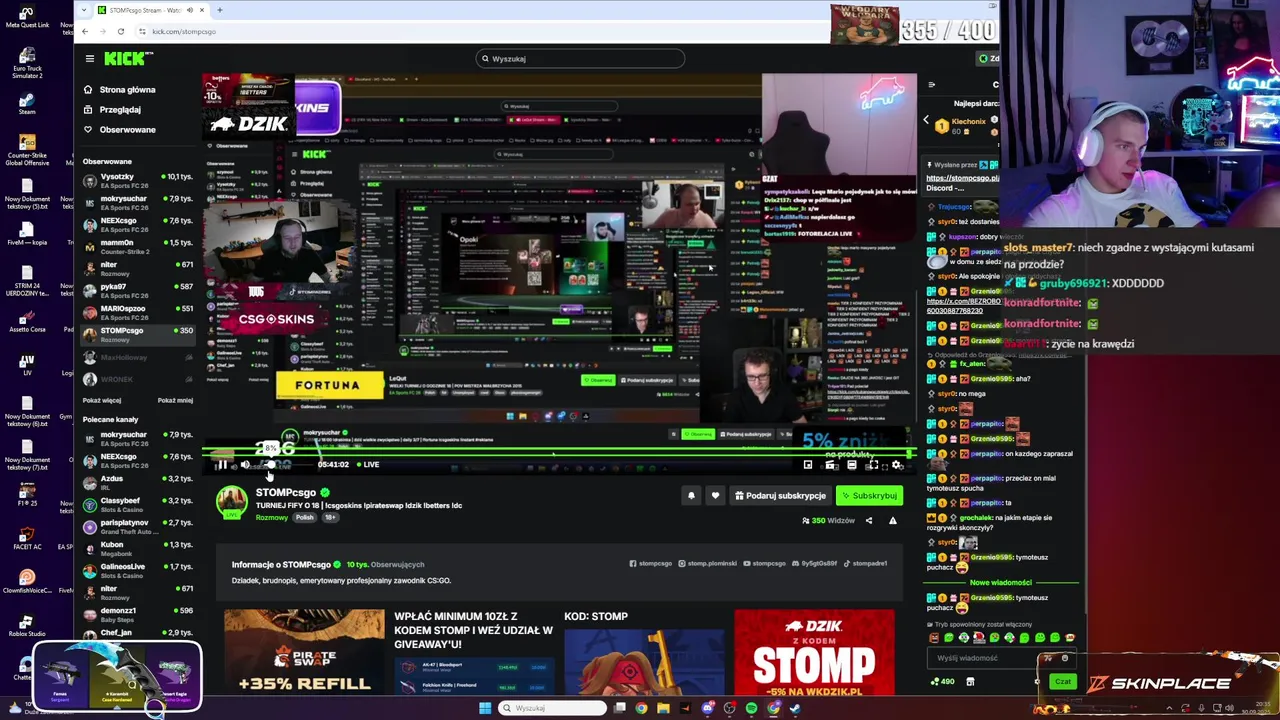
Task: Report the stream via warning icon
Action: (893, 521)
